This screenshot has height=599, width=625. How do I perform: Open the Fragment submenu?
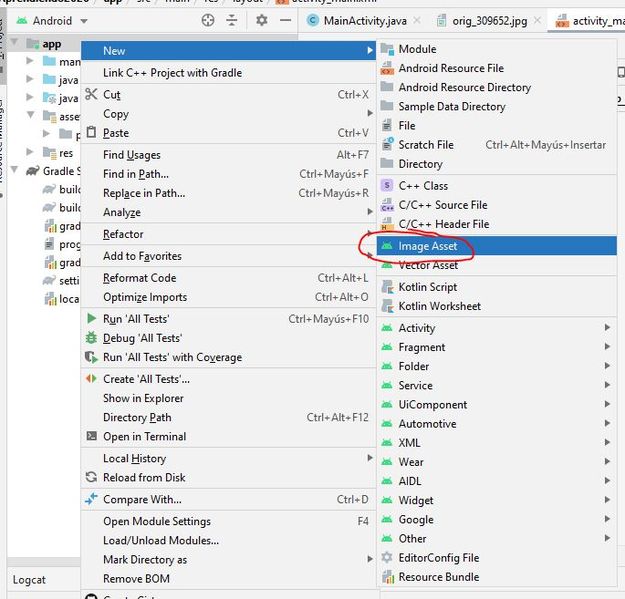[496, 347]
